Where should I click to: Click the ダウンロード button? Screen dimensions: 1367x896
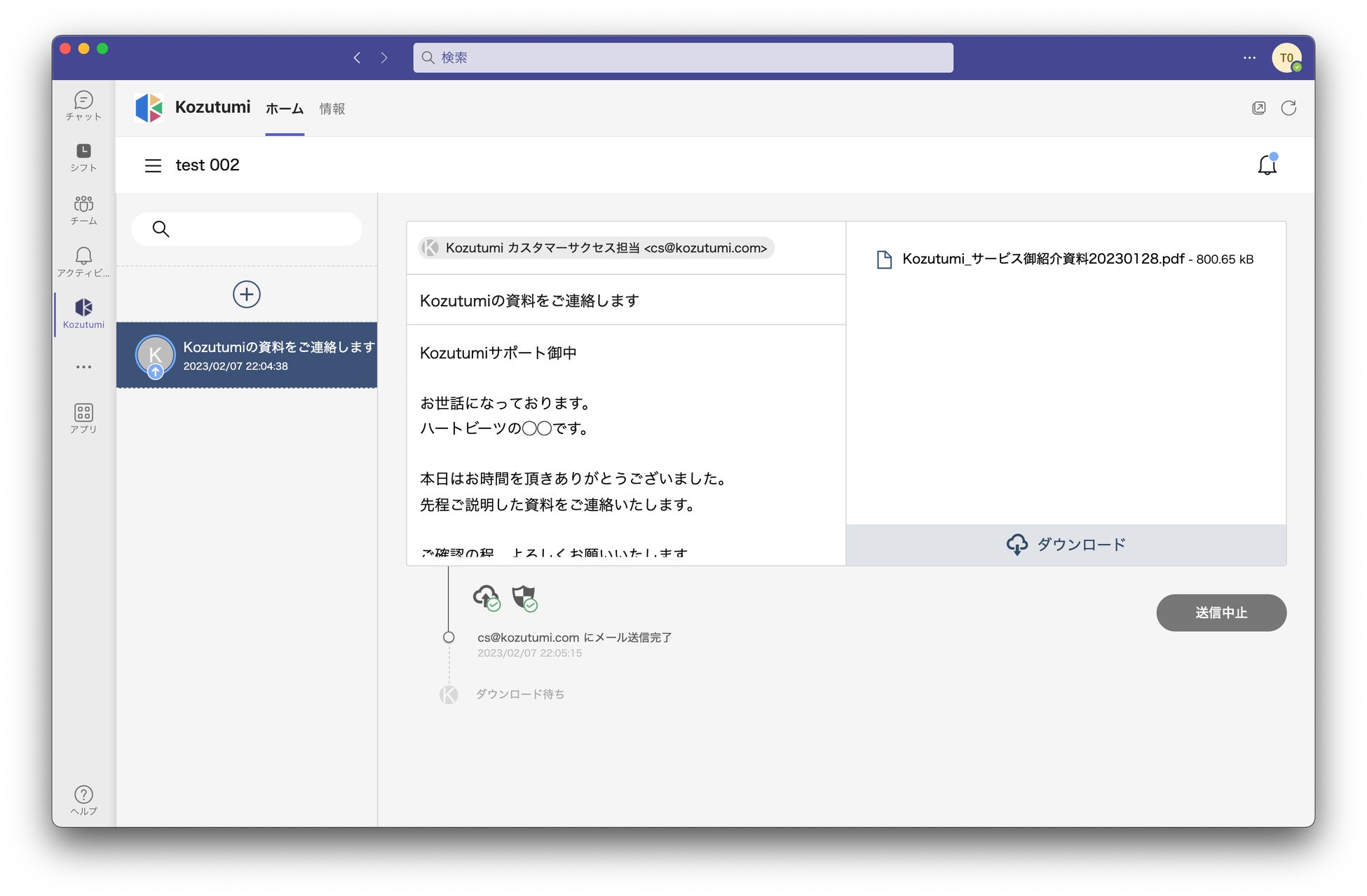coord(1066,544)
